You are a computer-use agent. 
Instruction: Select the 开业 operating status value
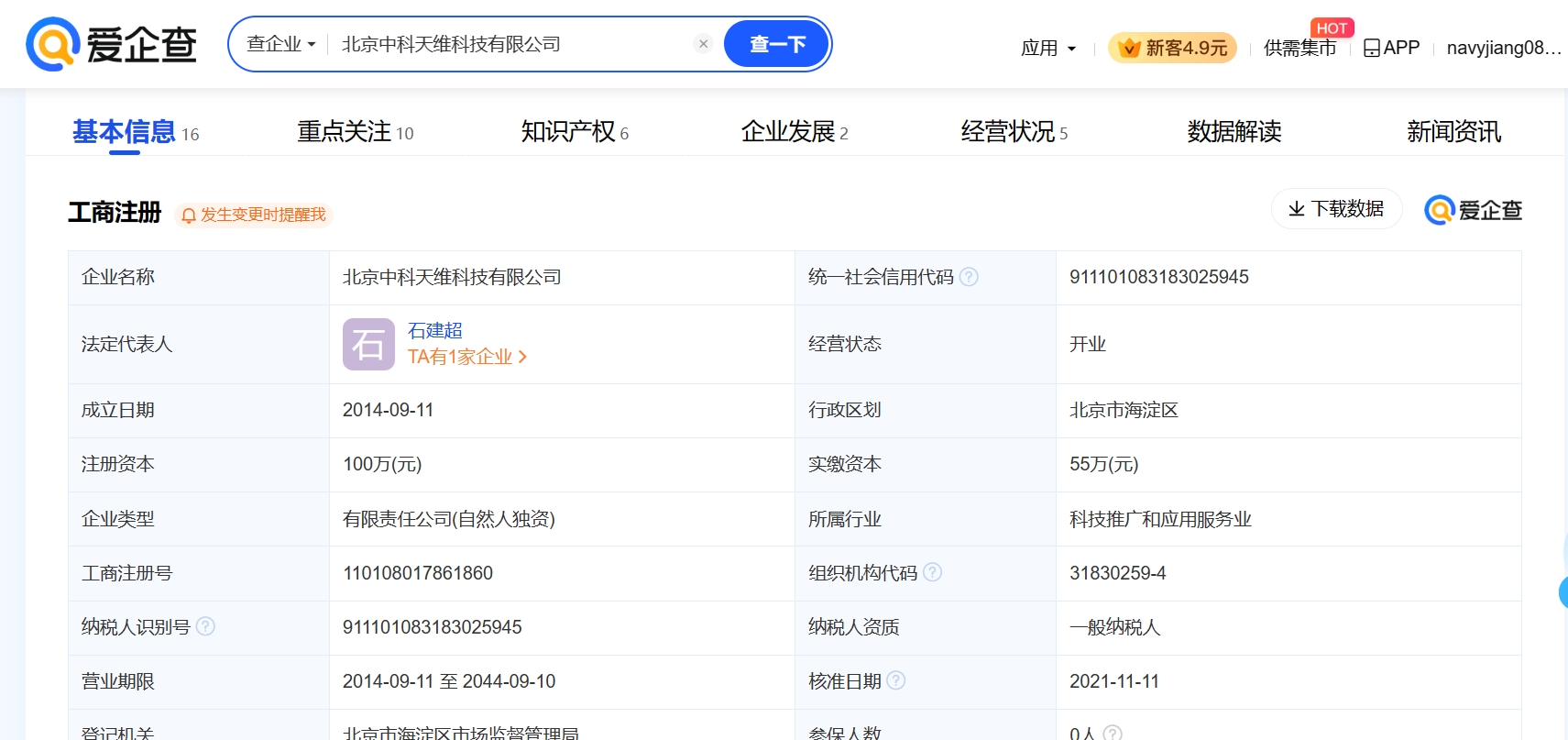[1088, 344]
